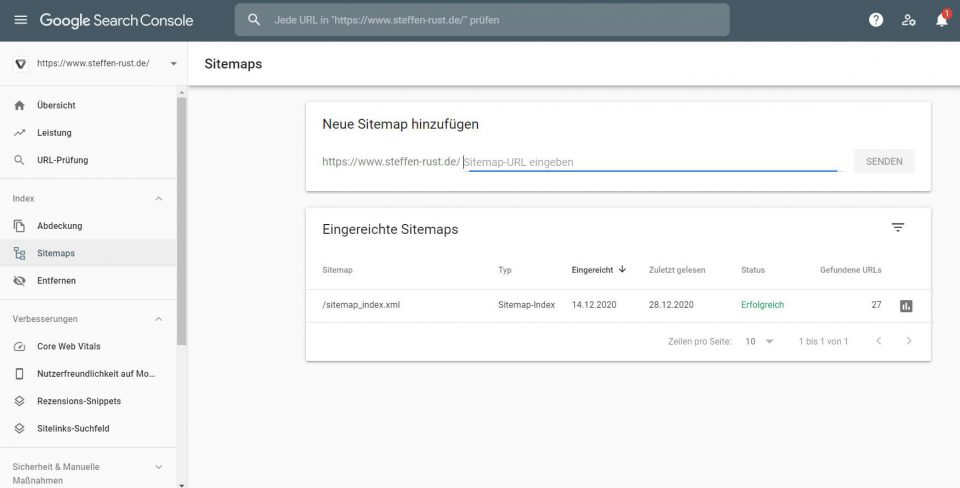Collapse the Verbesserungen section
Viewport: 960px width, 488px height.
158,319
